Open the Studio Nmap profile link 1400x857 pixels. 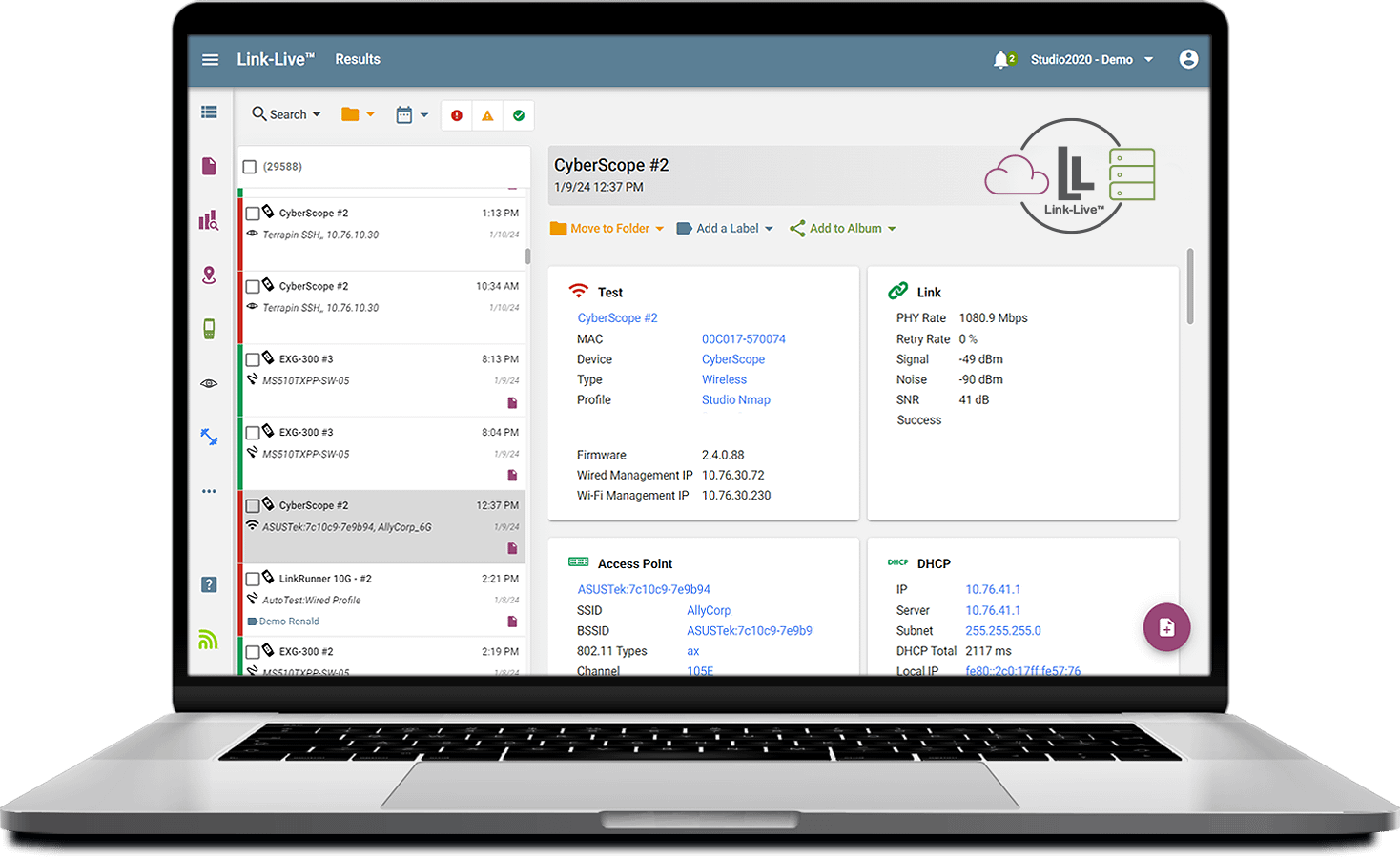coord(735,400)
